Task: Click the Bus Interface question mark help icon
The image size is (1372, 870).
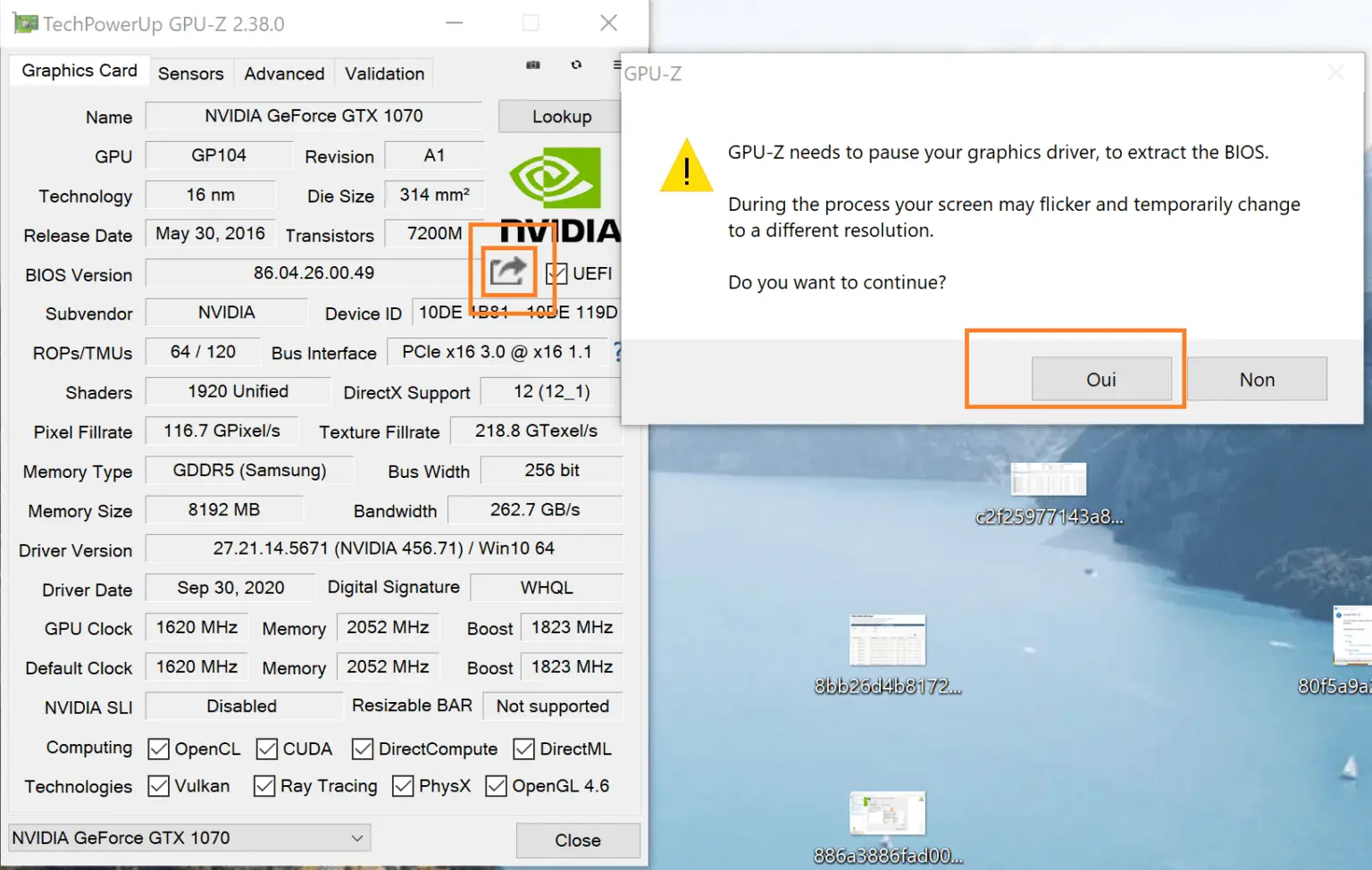Action: tap(616, 352)
